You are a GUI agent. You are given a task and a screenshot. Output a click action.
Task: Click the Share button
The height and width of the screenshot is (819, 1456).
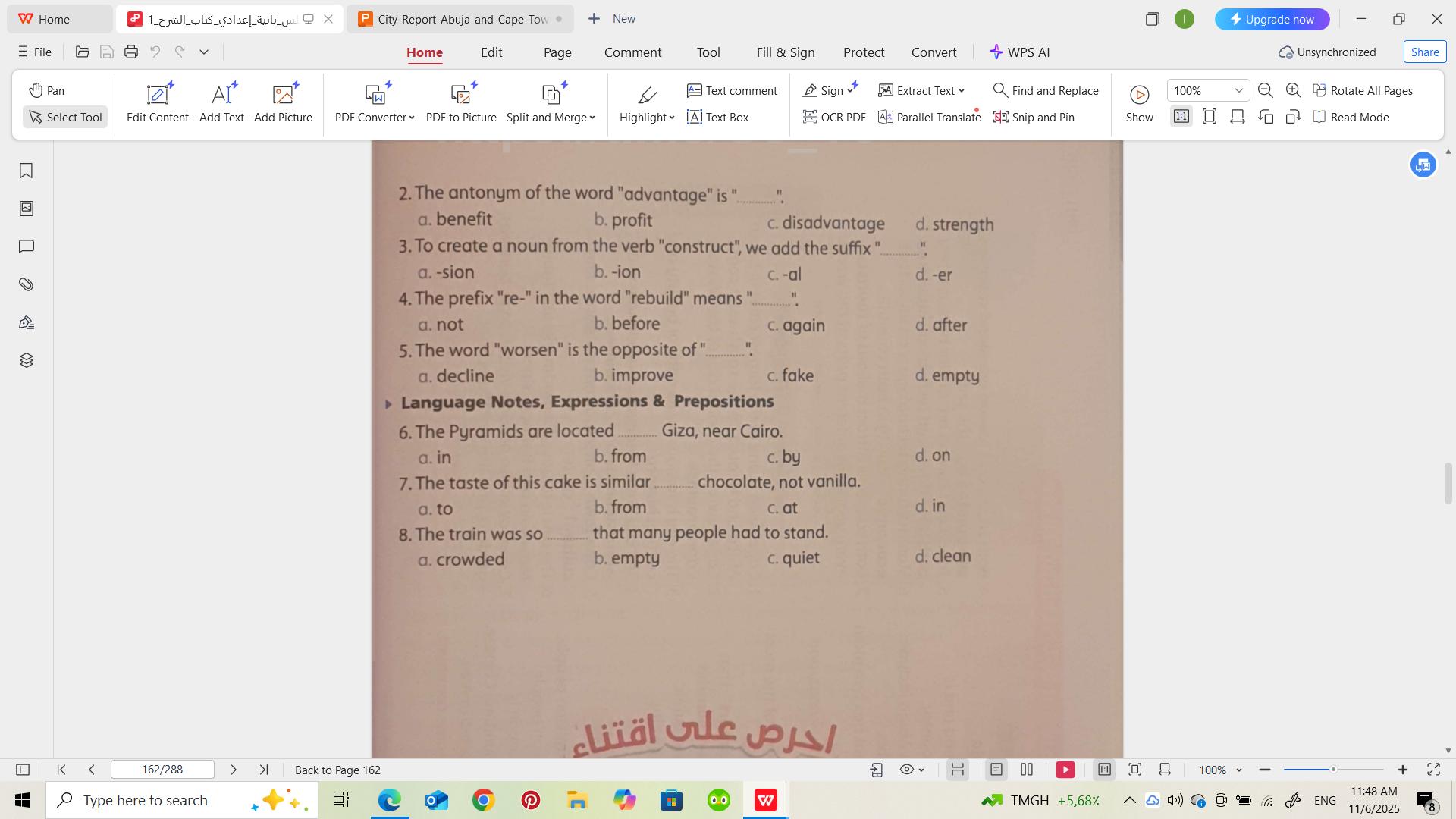pyautogui.click(x=1424, y=52)
